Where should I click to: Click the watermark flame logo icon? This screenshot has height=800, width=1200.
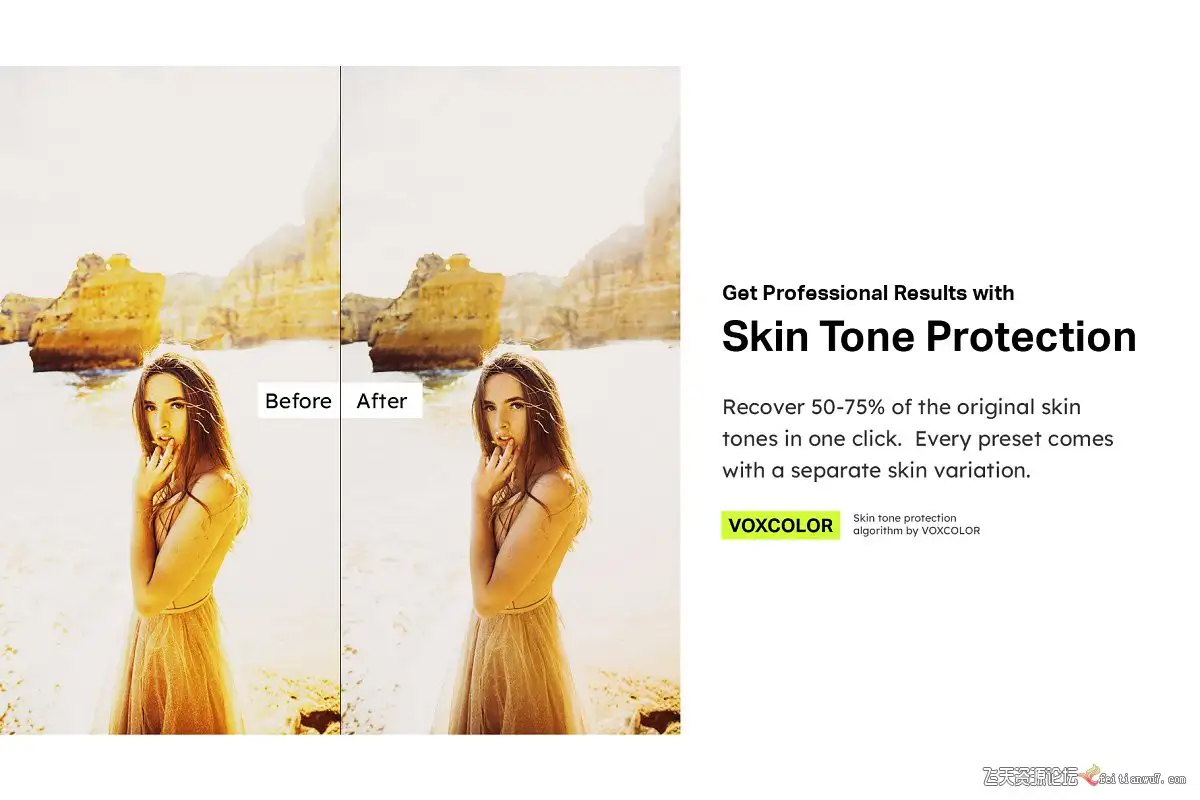pos(1089,776)
